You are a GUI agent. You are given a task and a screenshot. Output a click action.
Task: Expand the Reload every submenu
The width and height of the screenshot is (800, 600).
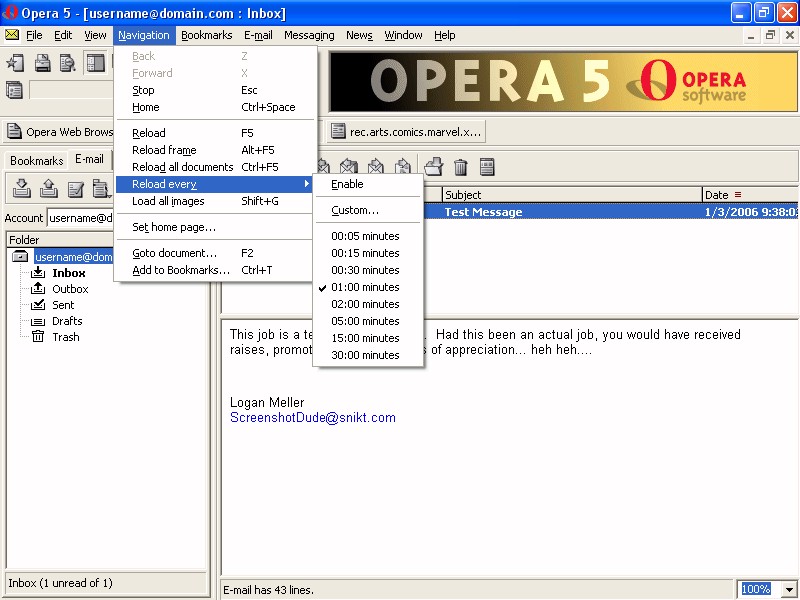(214, 184)
